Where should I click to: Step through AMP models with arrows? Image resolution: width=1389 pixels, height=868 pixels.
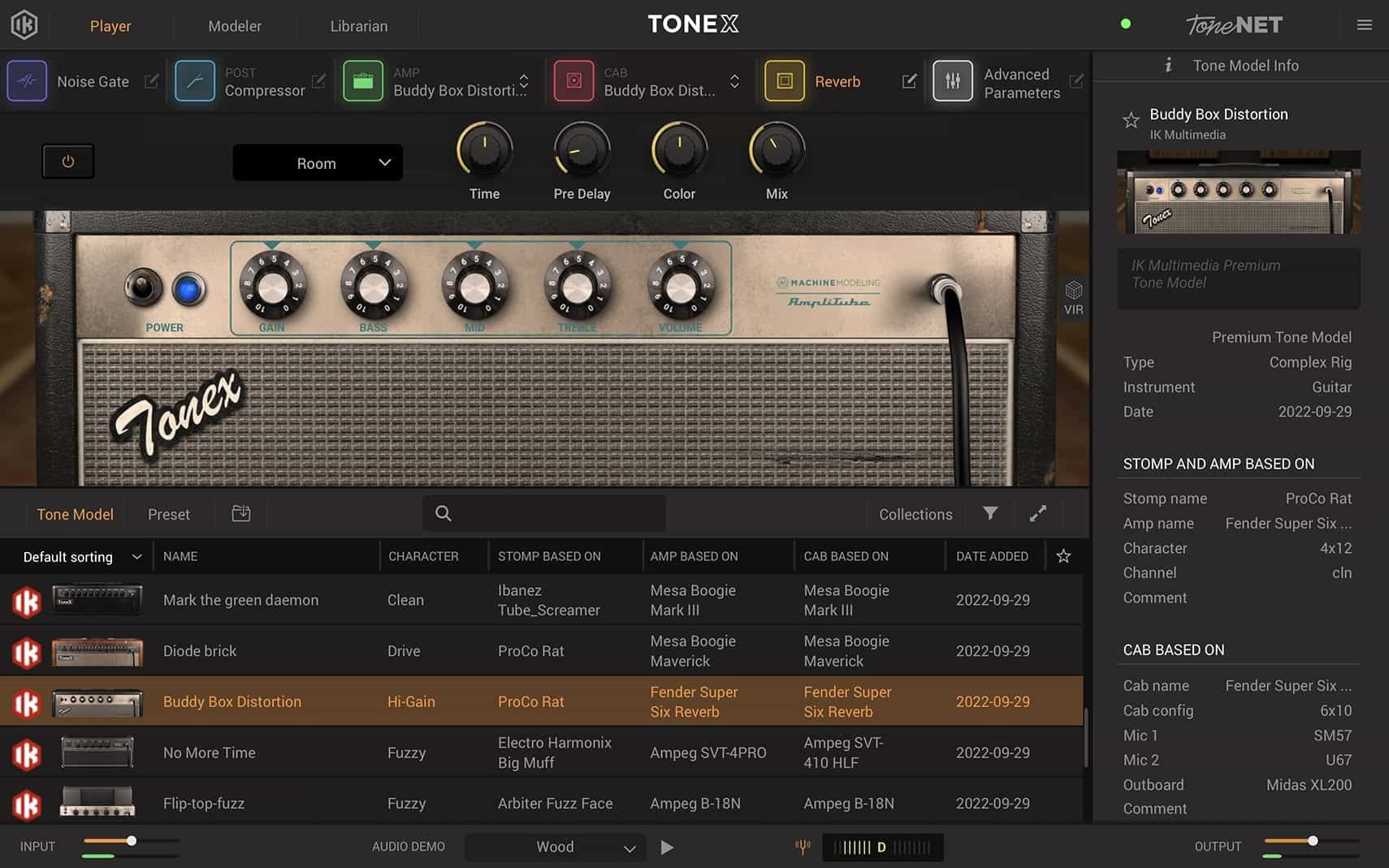pos(524,81)
